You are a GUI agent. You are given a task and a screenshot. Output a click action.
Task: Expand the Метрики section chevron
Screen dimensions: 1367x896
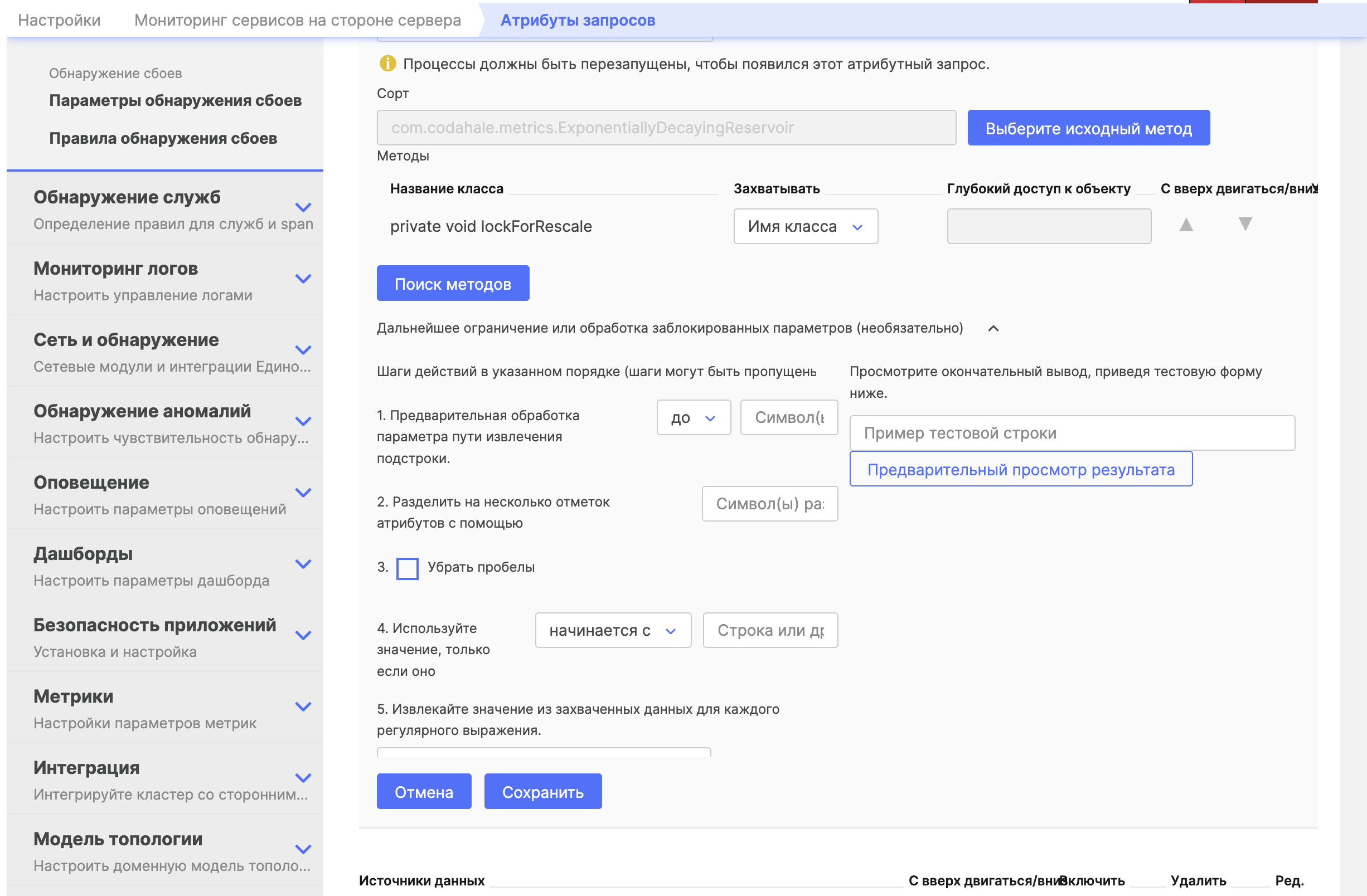click(x=303, y=707)
